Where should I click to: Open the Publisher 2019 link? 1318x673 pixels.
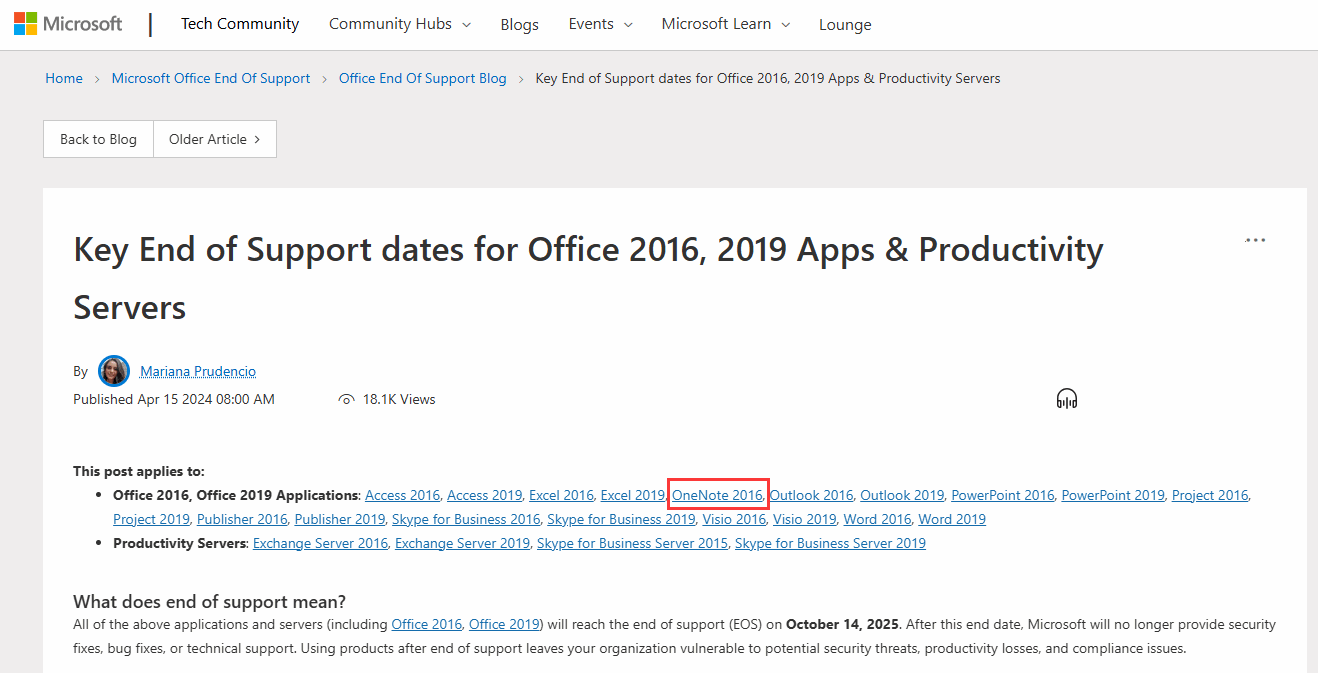[340, 519]
